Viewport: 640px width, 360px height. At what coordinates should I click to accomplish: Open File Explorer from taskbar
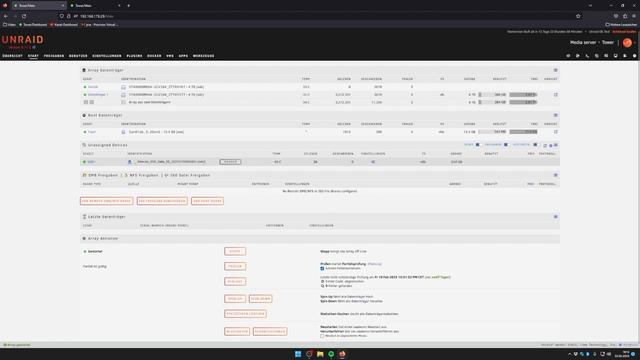click(x=320, y=354)
